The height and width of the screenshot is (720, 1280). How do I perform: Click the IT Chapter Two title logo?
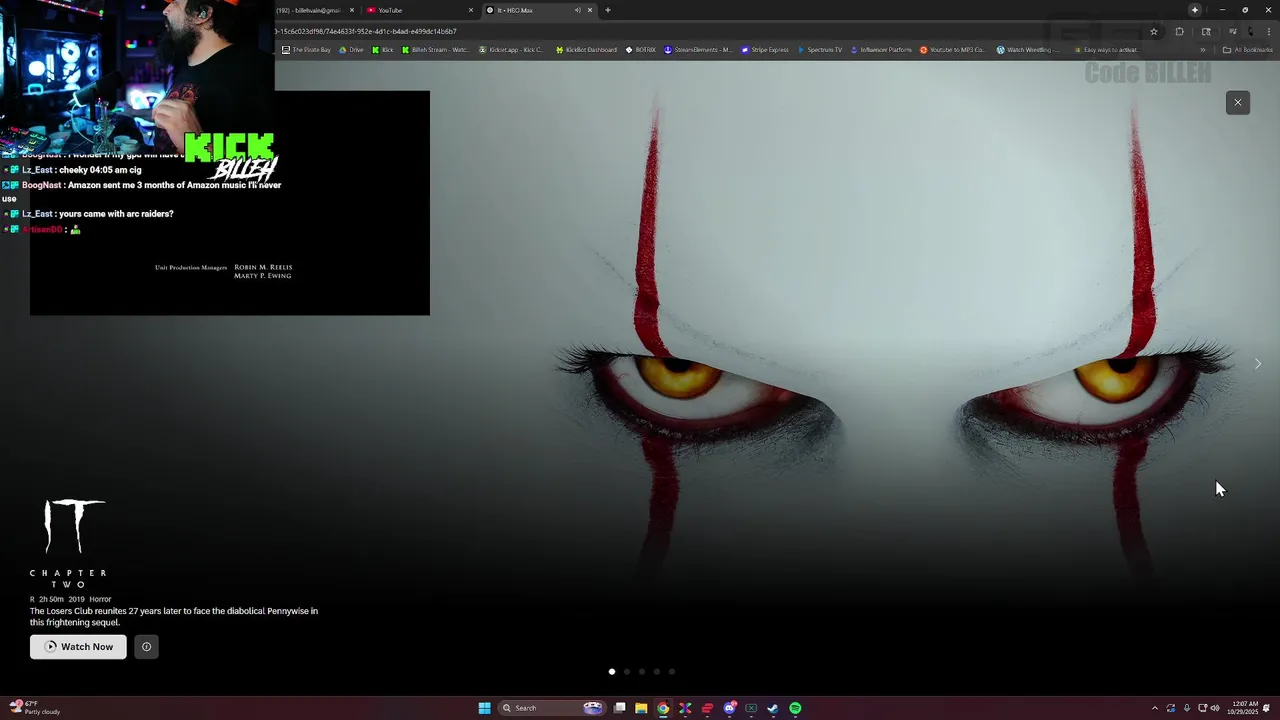coord(70,544)
